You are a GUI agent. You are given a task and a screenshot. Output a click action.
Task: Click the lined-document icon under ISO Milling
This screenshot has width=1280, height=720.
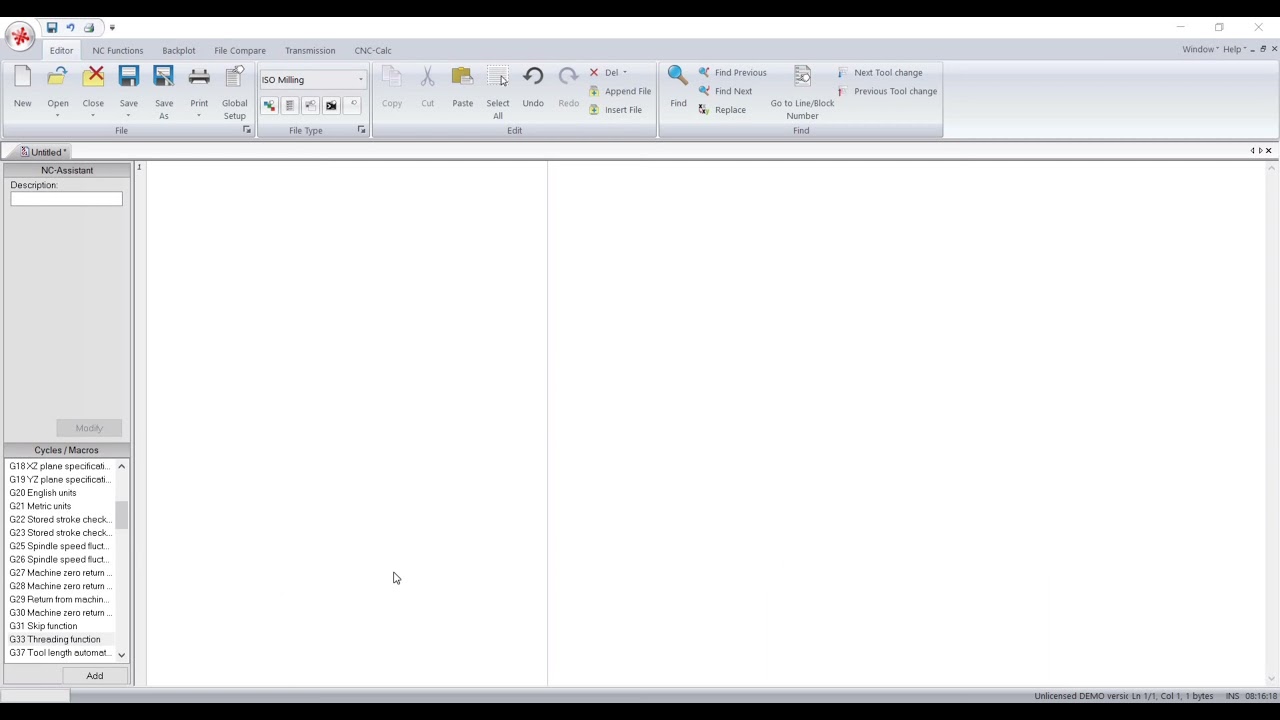[290, 105]
